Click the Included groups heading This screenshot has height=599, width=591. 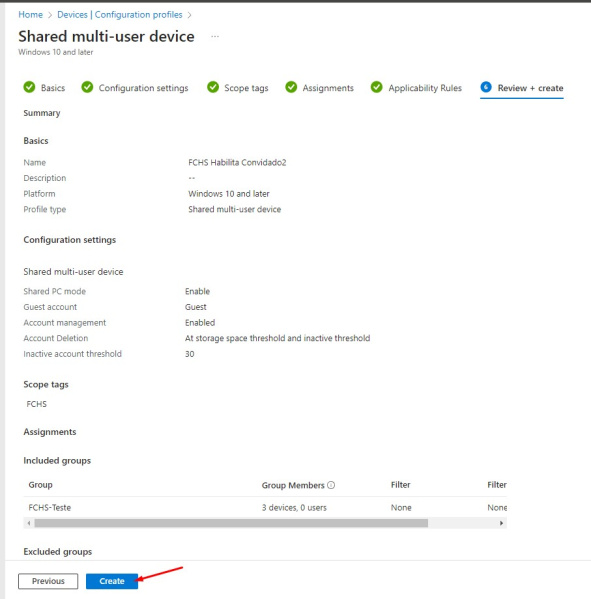[57, 460]
